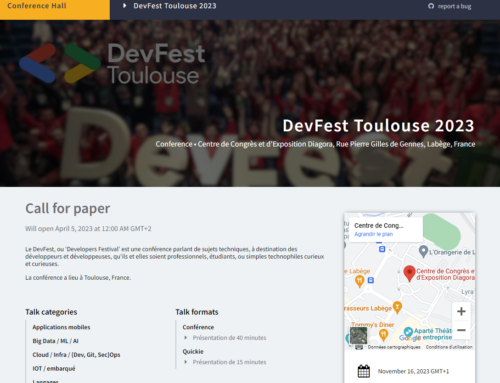Click the Aparté Théâtre entreprise teal marker

point(408,332)
